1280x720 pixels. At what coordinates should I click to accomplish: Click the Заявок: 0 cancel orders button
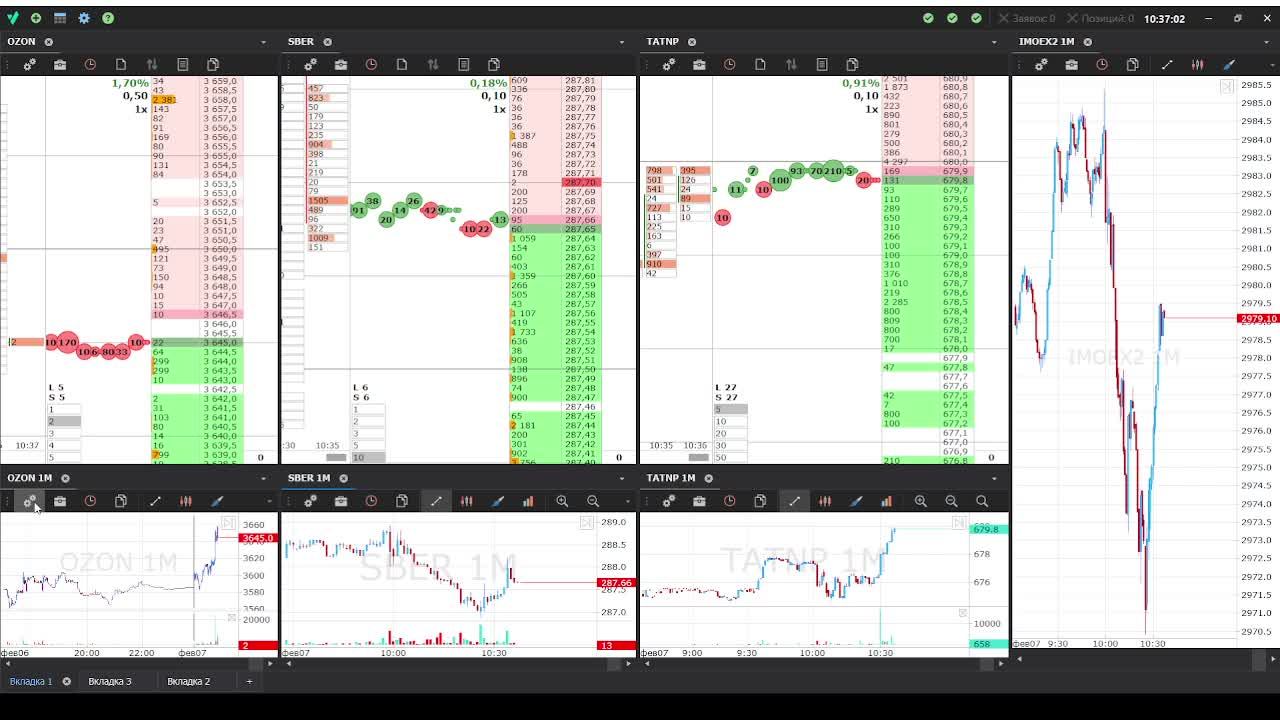(x=1027, y=18)
